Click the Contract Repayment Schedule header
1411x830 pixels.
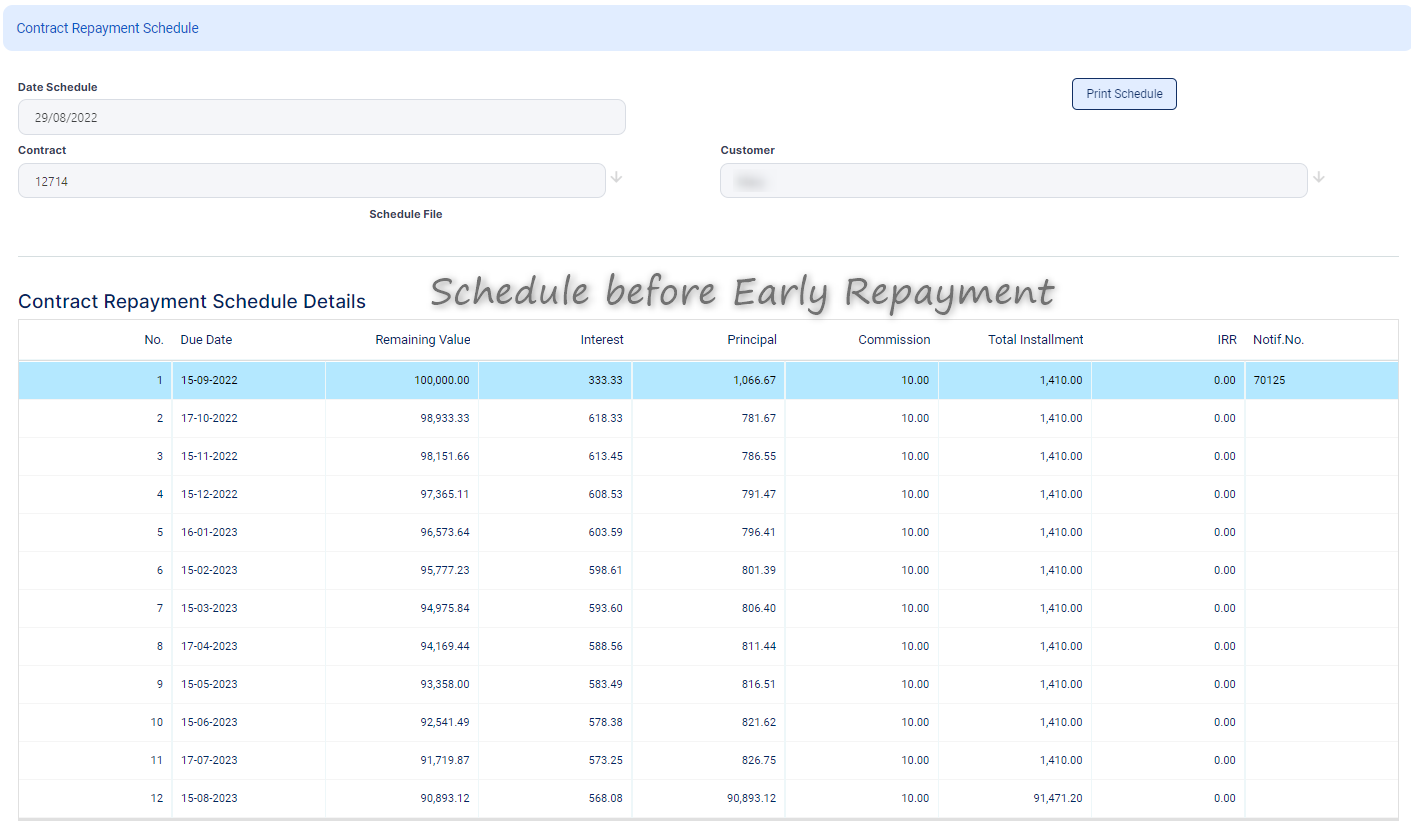[108, 28]
